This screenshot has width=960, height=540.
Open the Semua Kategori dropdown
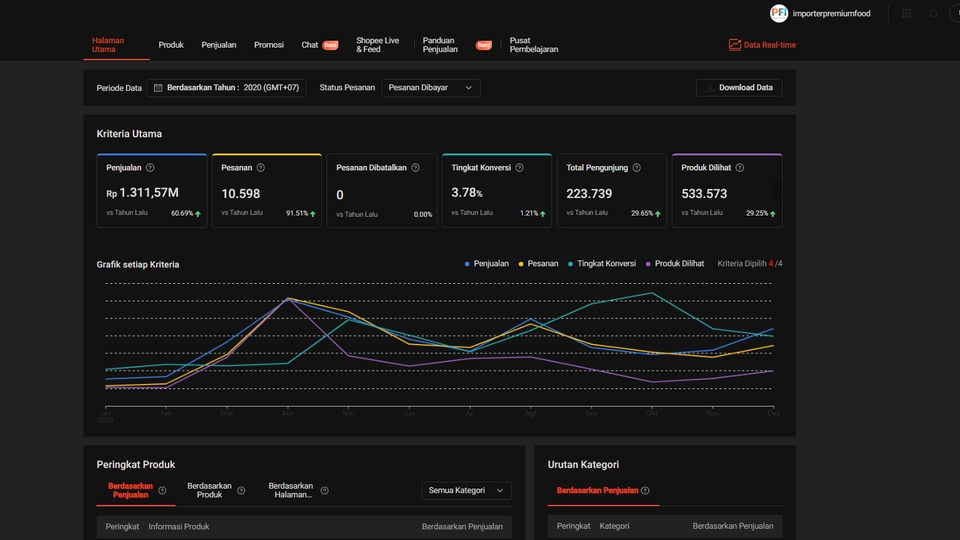click(467, 490)
